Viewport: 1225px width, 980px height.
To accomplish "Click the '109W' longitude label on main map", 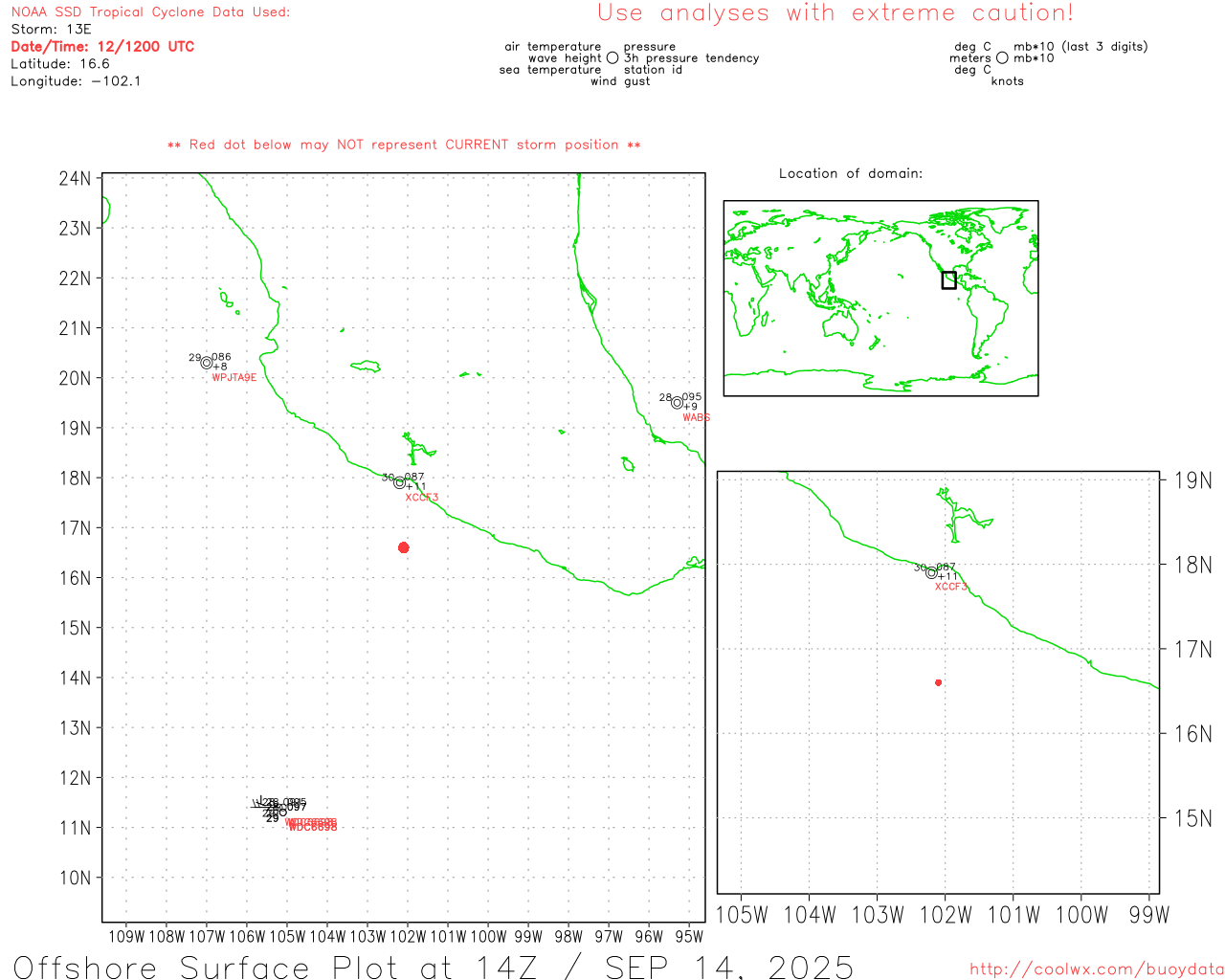I will pyautogui.click(x=126, y=937).
